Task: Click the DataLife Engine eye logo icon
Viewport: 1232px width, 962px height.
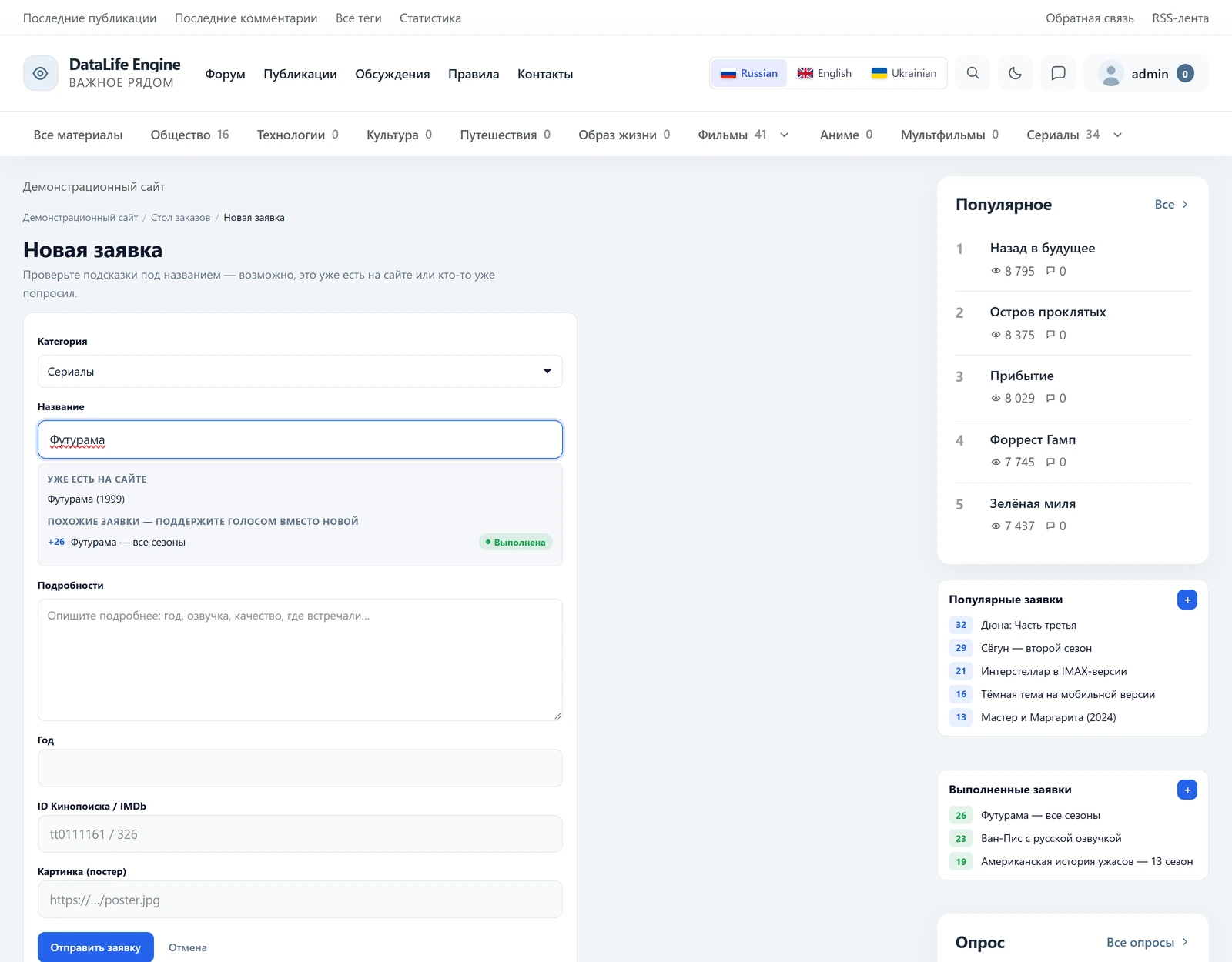Action: tap(41, 73)
